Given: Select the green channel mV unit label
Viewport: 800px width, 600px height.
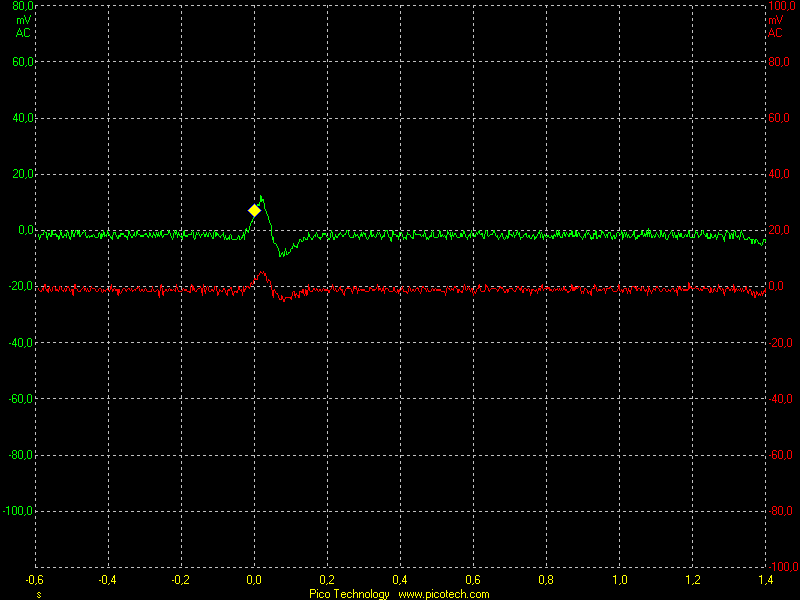Looking at the screenshot, I should [x=23, y=19].
